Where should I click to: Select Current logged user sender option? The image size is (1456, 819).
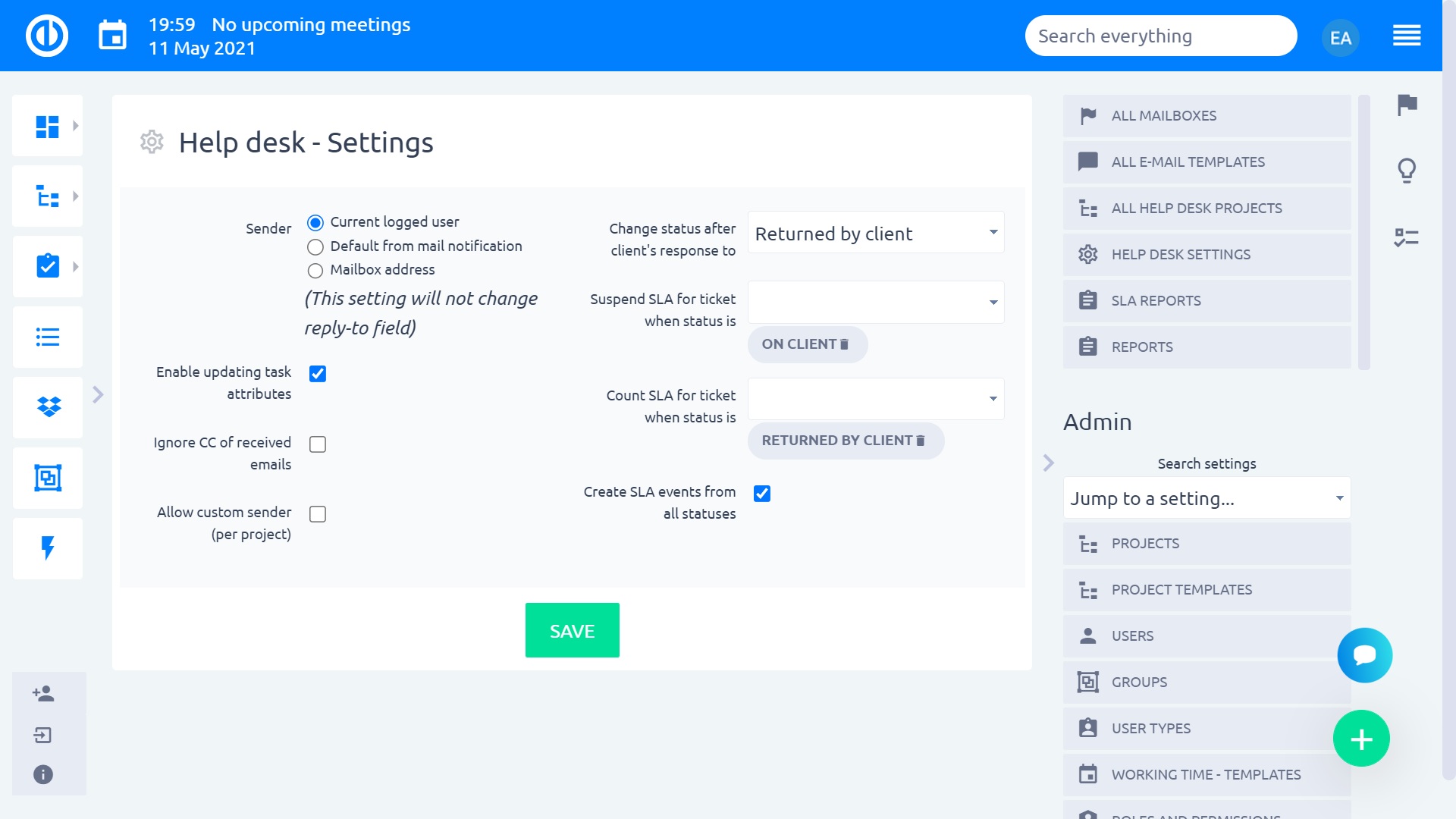tap(315, 223)
